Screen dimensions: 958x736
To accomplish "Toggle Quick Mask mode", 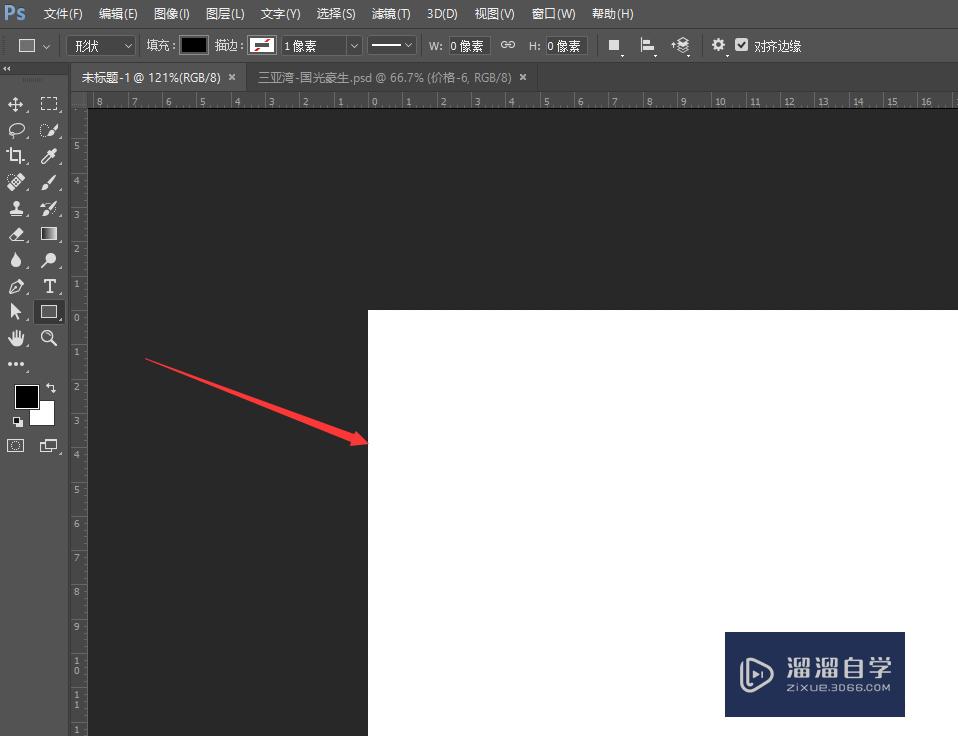I will point(15,445).
